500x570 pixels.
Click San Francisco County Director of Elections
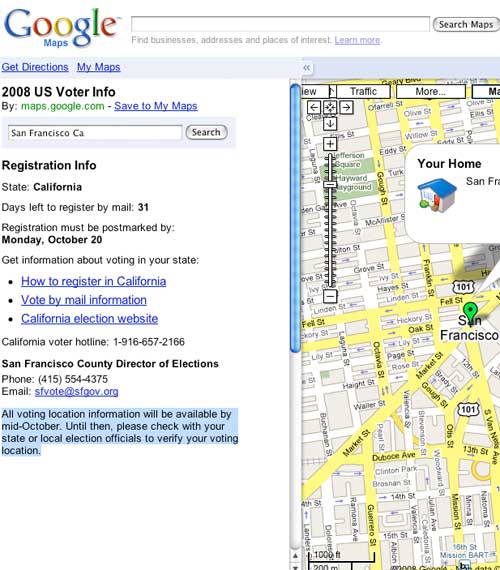coord(110,364)
